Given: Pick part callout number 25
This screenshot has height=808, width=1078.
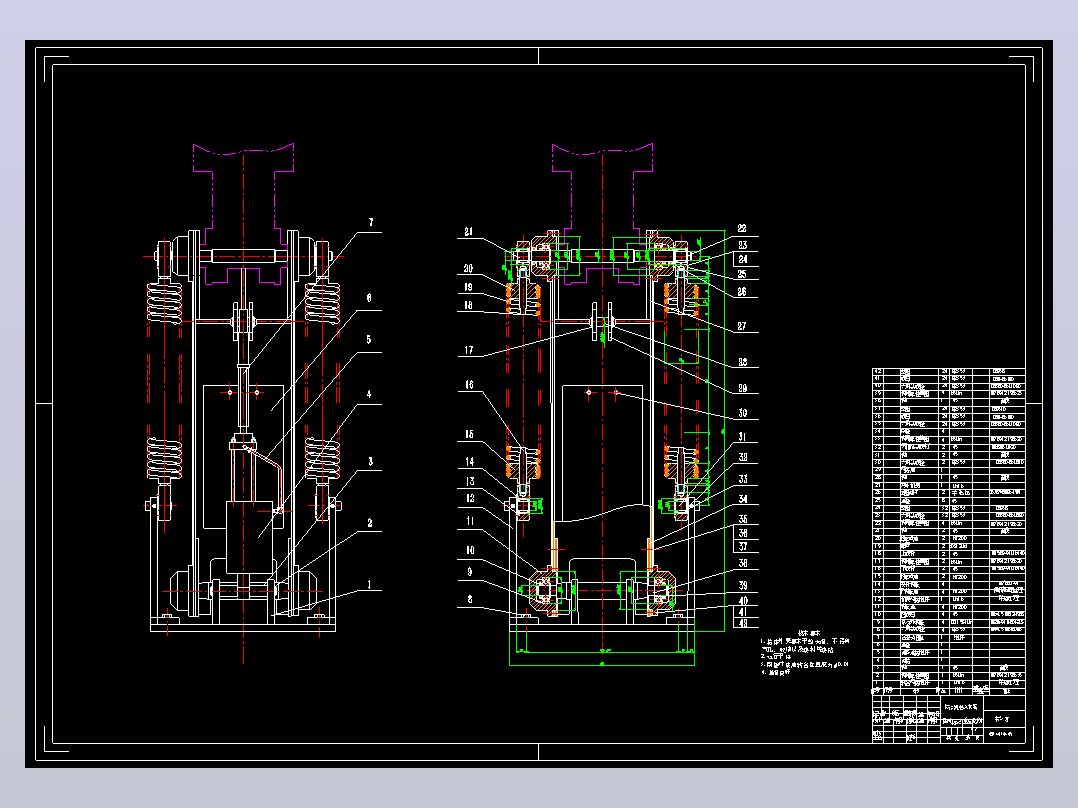Looking at the screenshot, I should (742, 274).
